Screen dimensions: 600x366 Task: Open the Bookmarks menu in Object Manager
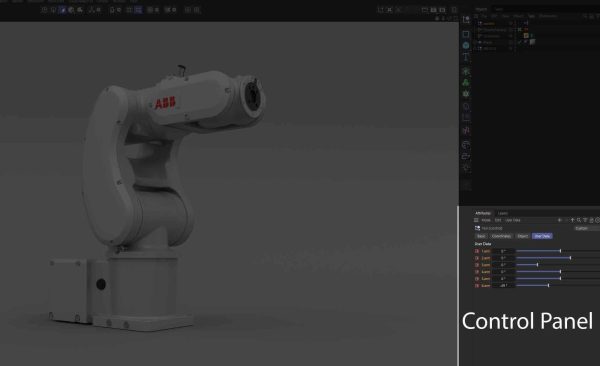point(548,16)
